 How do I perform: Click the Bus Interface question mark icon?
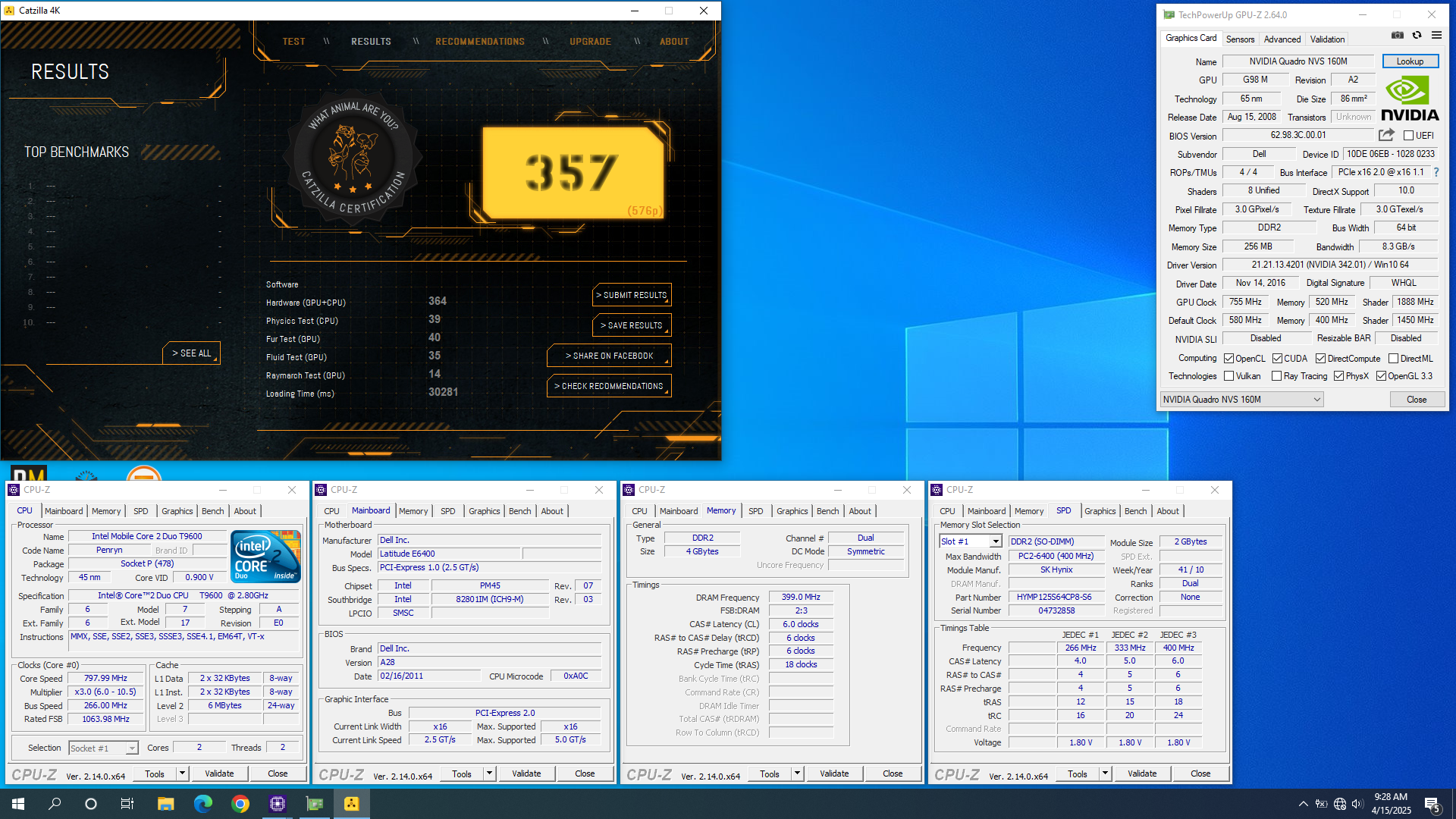(1436, 173)
